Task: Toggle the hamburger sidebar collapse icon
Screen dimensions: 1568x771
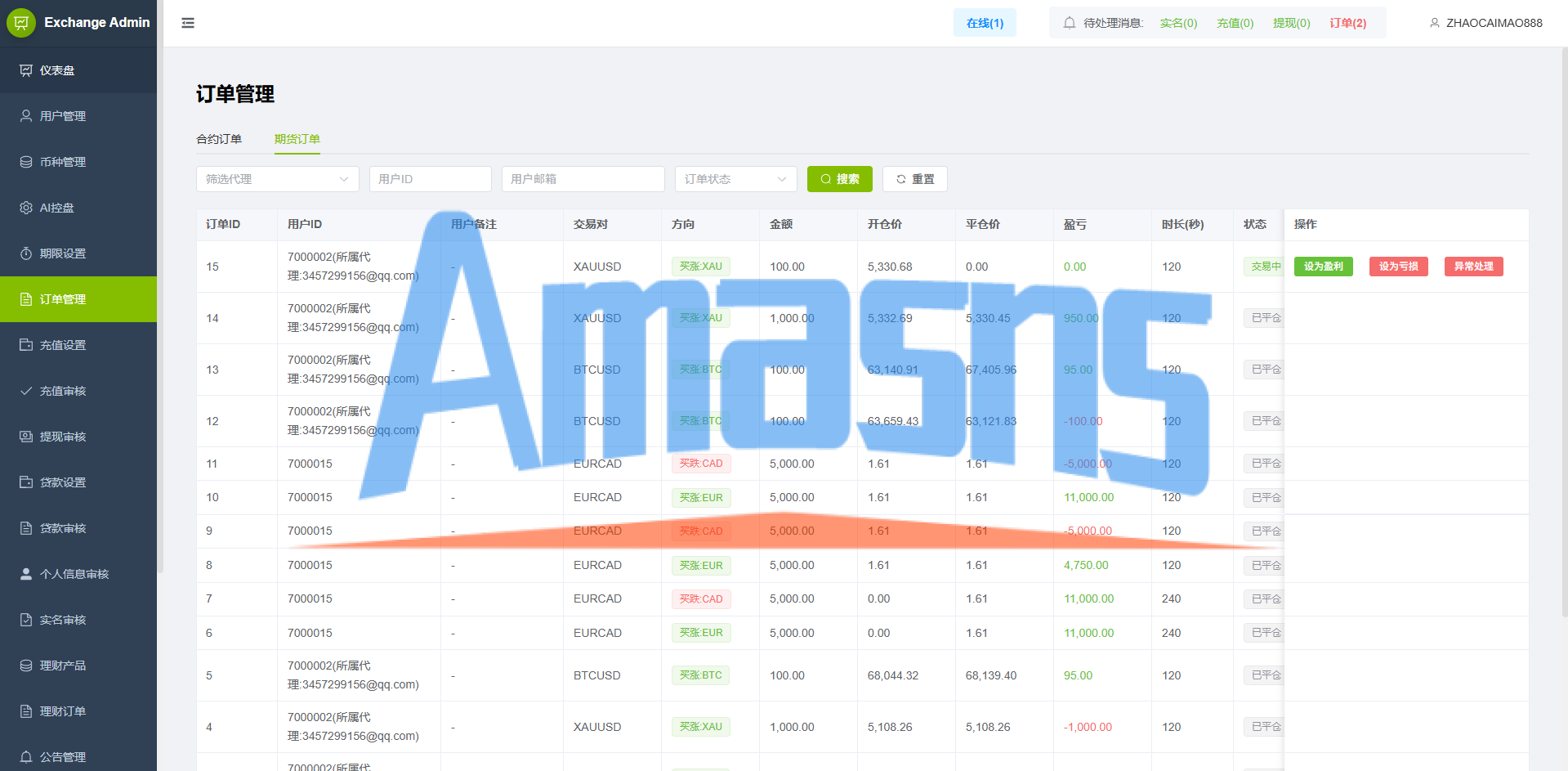Action: click(188, 23)
